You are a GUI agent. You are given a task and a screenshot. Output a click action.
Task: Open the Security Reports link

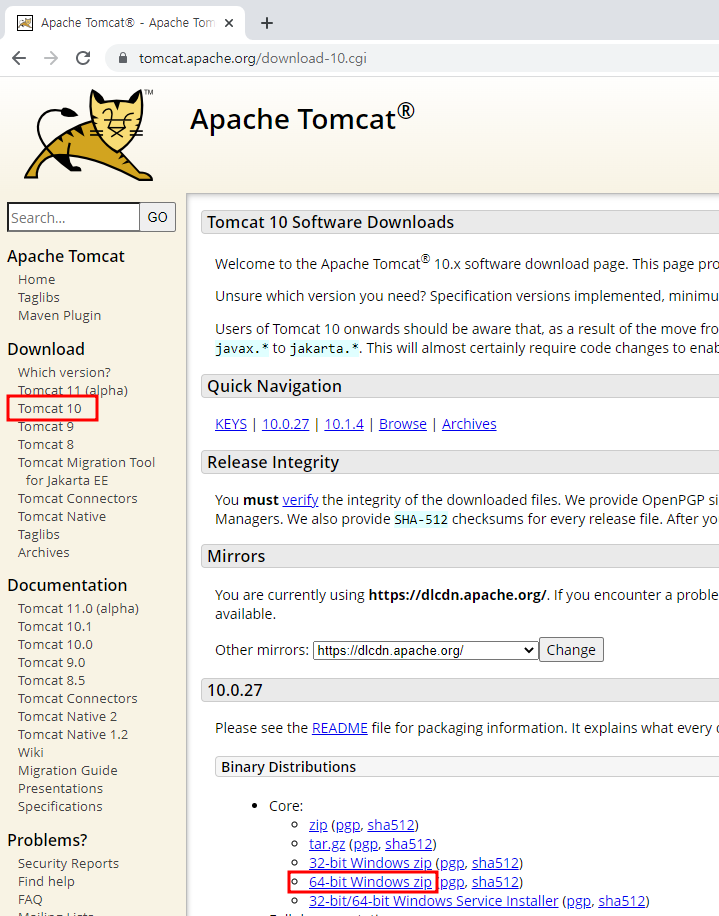click(68, 863)
